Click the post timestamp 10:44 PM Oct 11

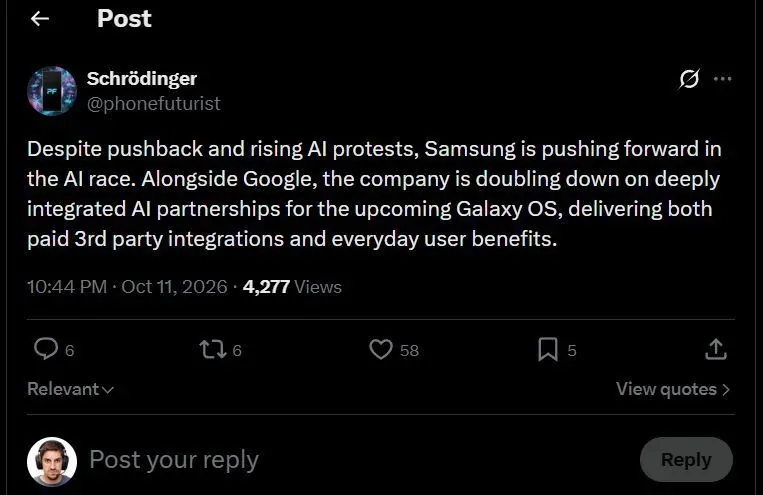click(127, 287)
